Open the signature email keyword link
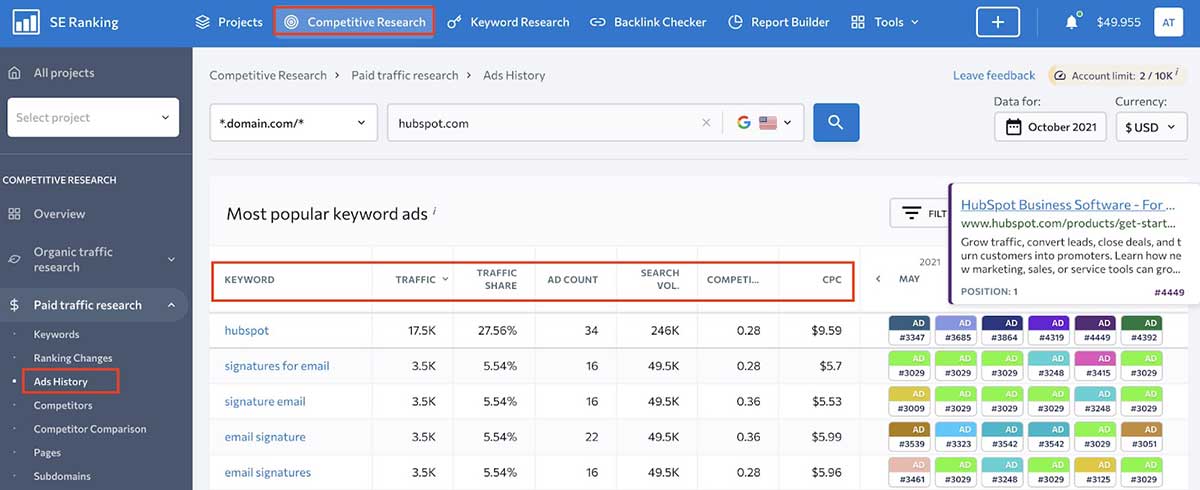The height and width of the screenshot is (490, 1200). coord(265,401)
